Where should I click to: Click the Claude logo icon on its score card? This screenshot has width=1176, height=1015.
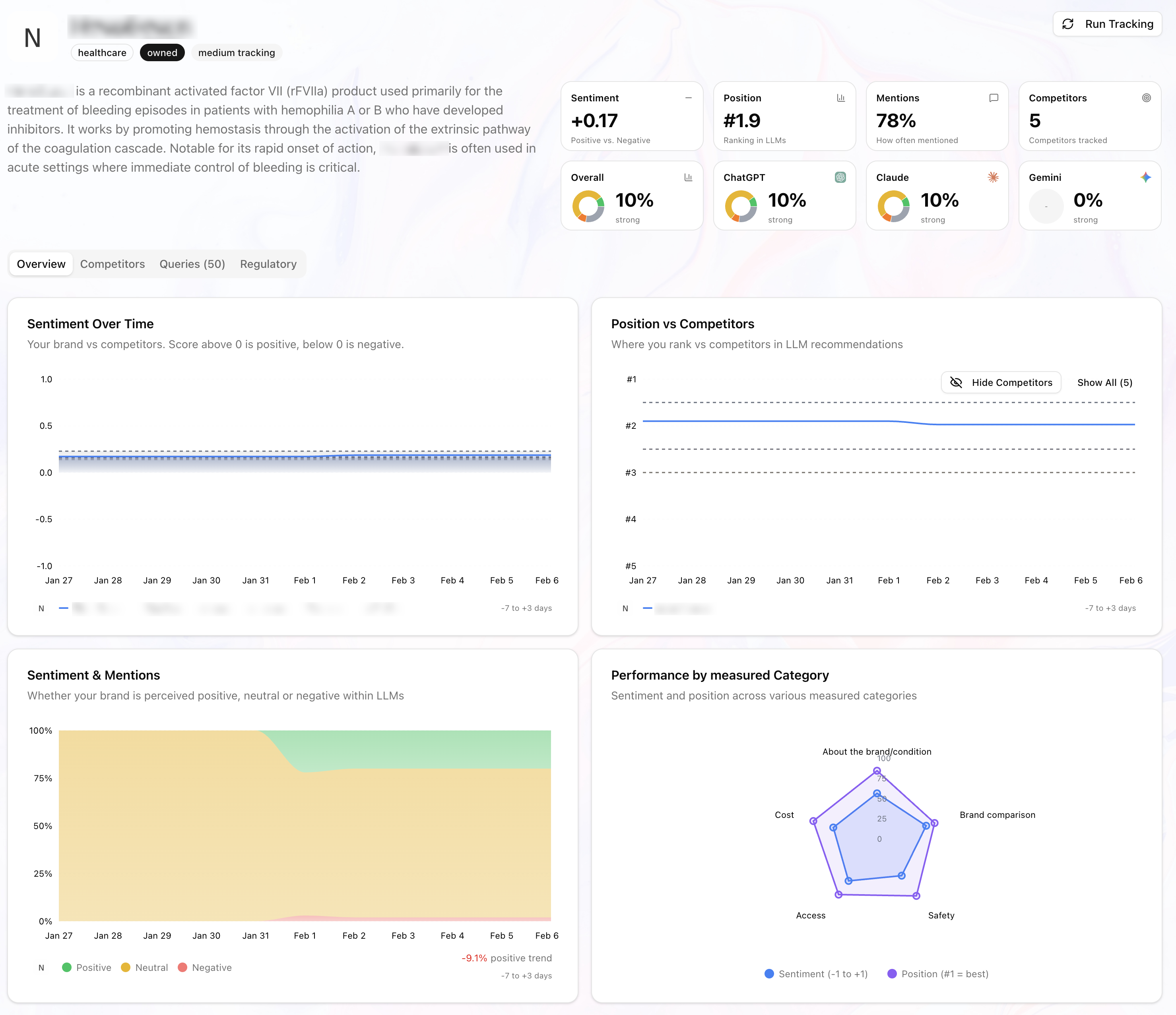pos(993,177)
